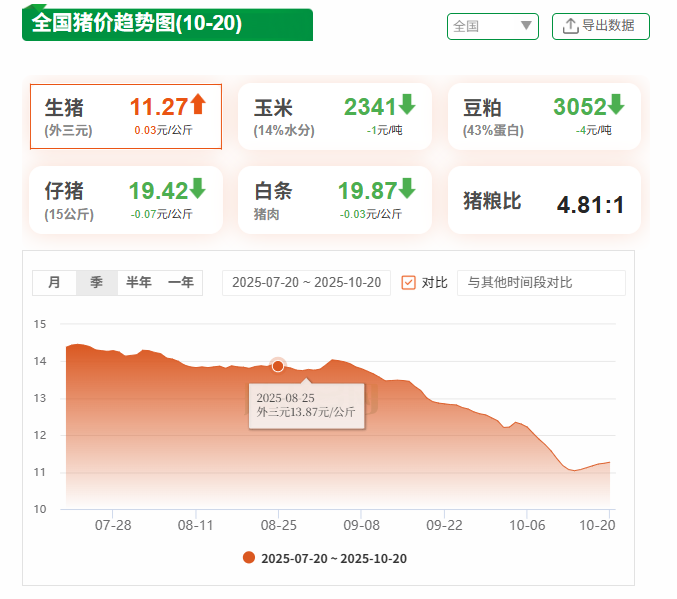The image size is (677, 599).
Task: Toggle the 2025-07-20 ~ 2025-10-20 legend series label
Action: pyautogui.click(x=333, y=558)
